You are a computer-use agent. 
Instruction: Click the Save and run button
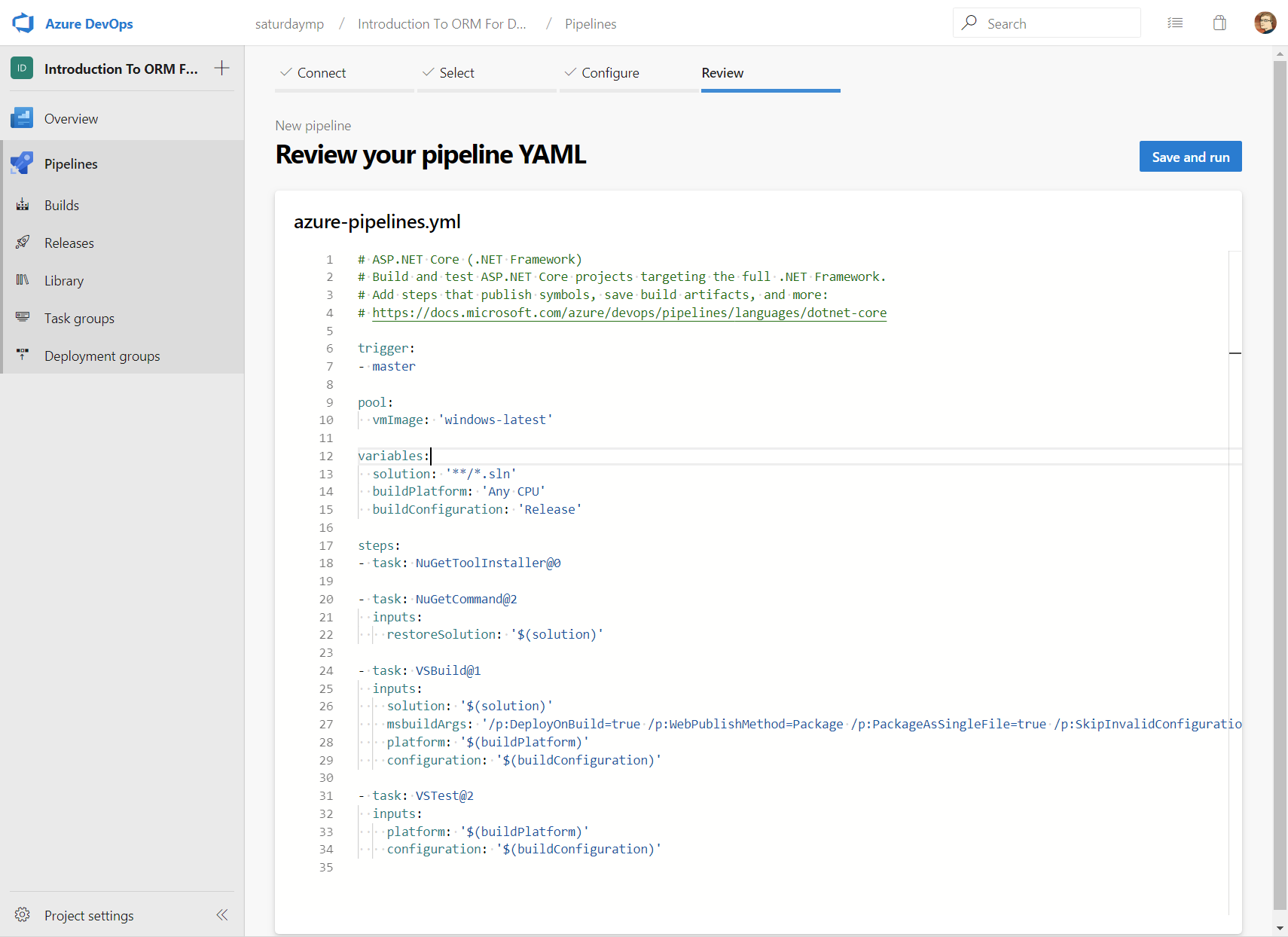point(1190,157)
